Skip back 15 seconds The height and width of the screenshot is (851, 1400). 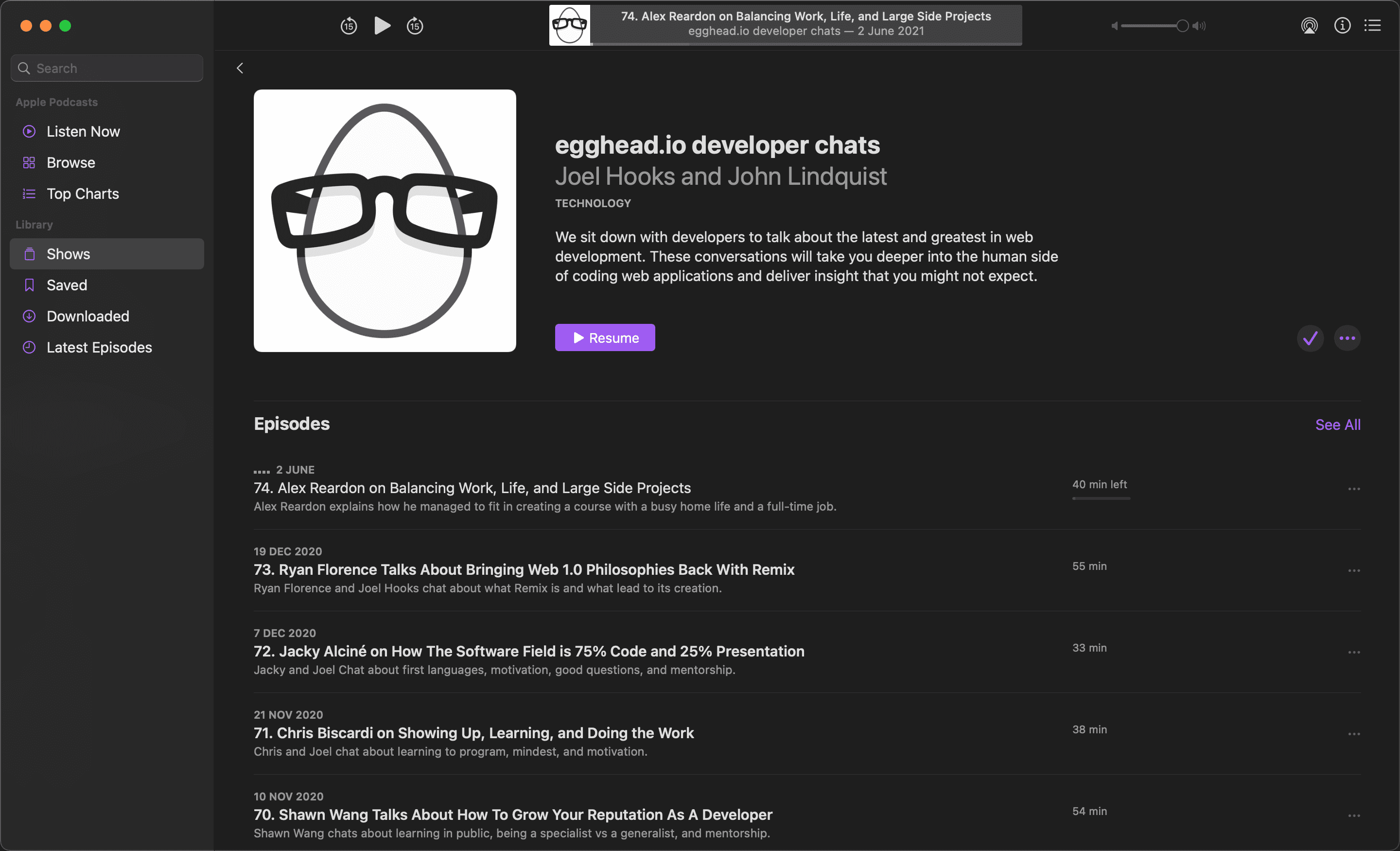[348, 26]
